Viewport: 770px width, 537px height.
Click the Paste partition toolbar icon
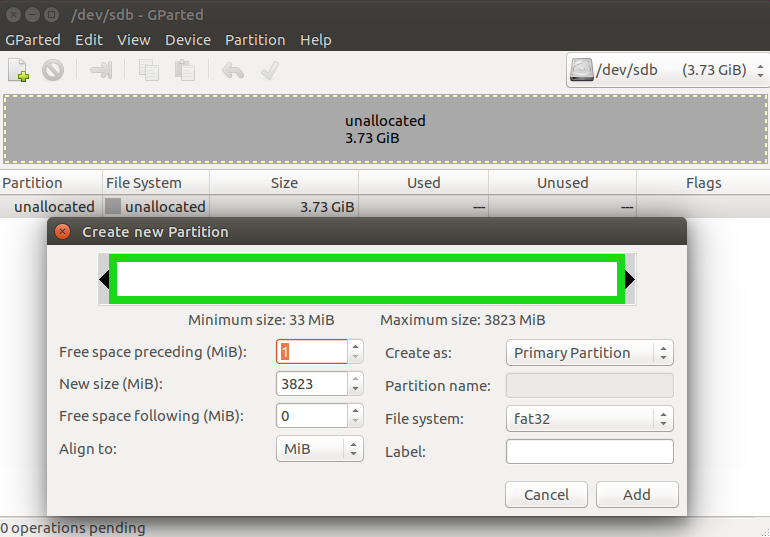coord(184,71)
